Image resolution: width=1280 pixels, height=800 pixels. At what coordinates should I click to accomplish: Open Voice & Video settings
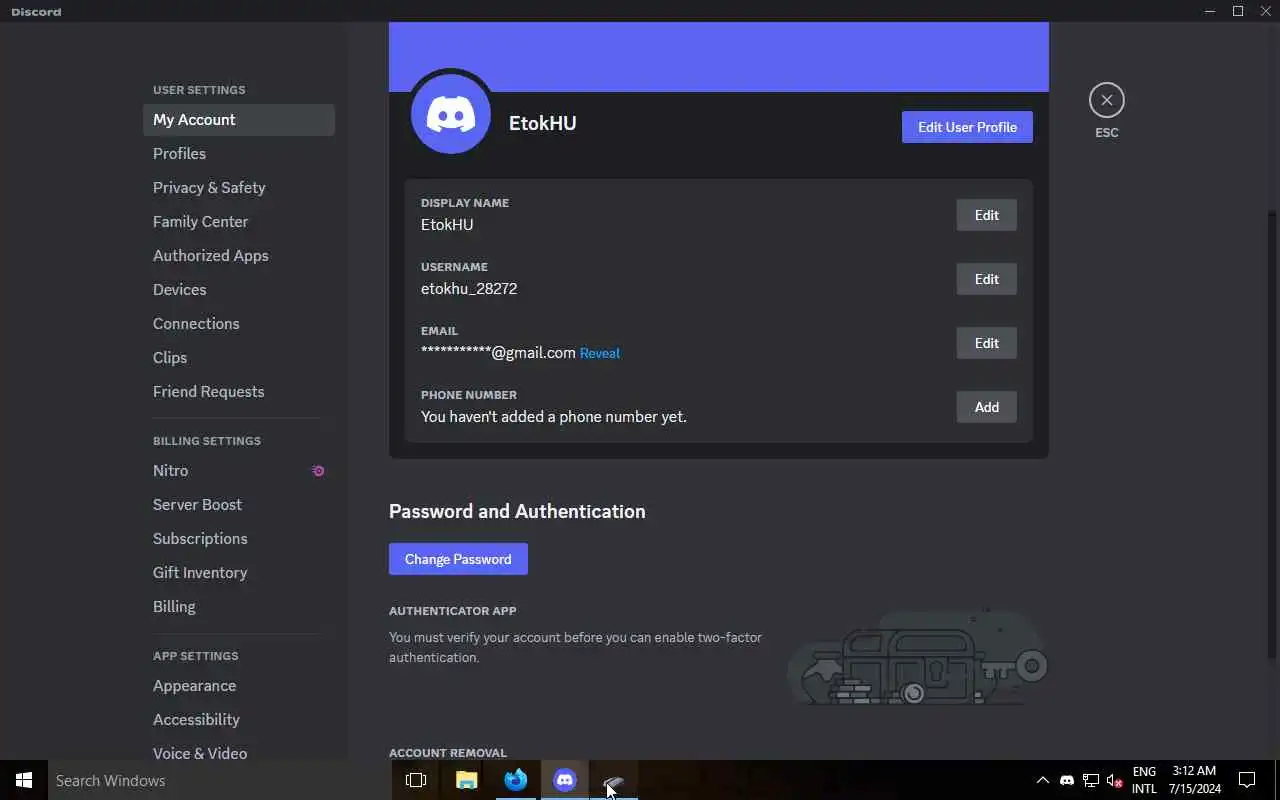[239, 752]
